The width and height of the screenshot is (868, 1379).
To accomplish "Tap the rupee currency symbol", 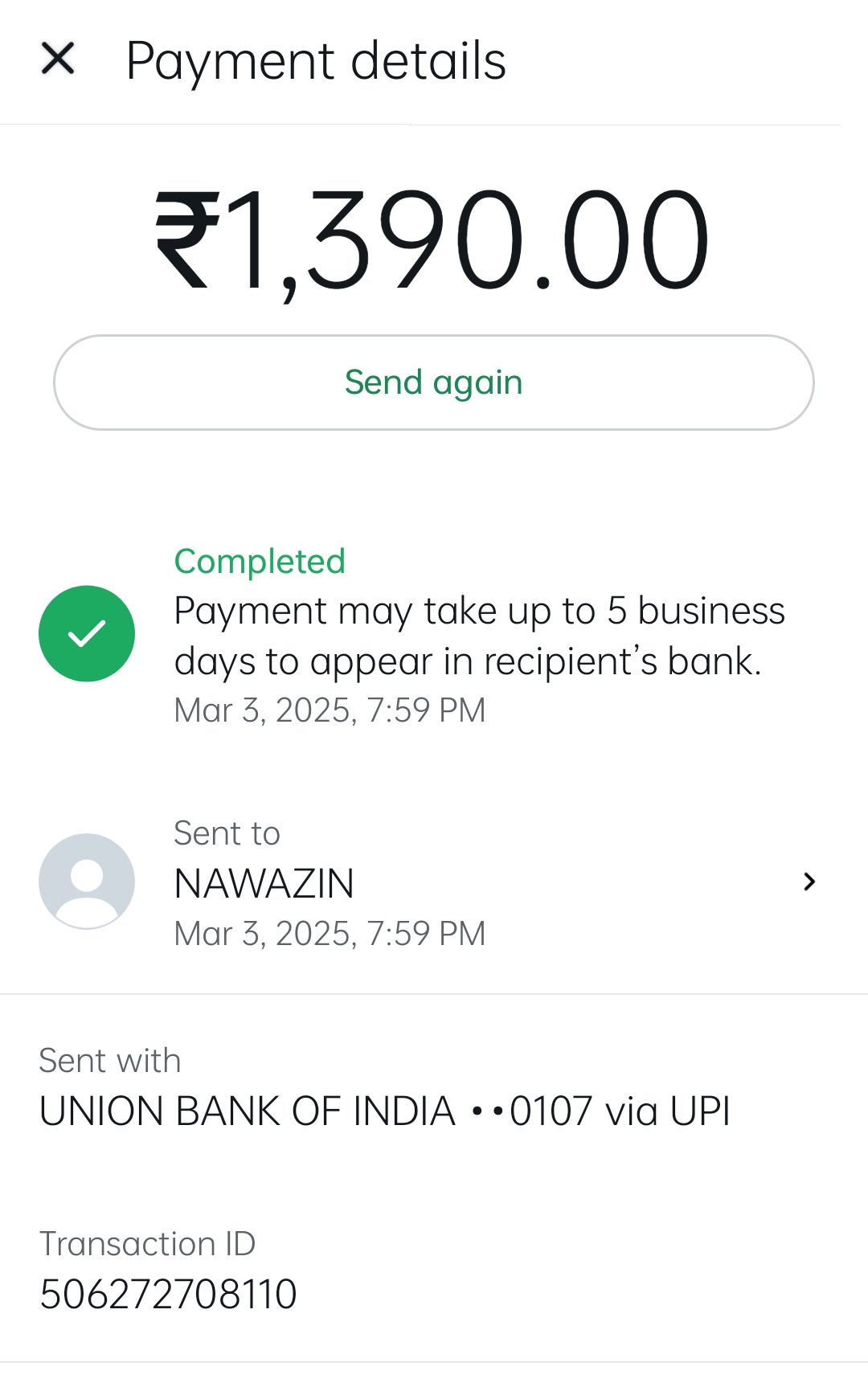I will pyautogui.click(x=187, y=239).
